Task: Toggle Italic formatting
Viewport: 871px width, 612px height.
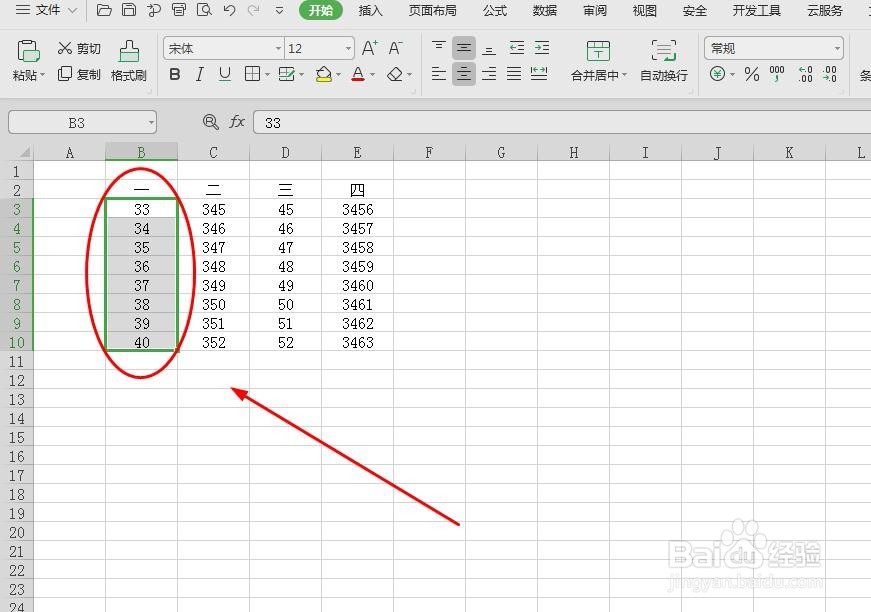Action: (199, 74)
